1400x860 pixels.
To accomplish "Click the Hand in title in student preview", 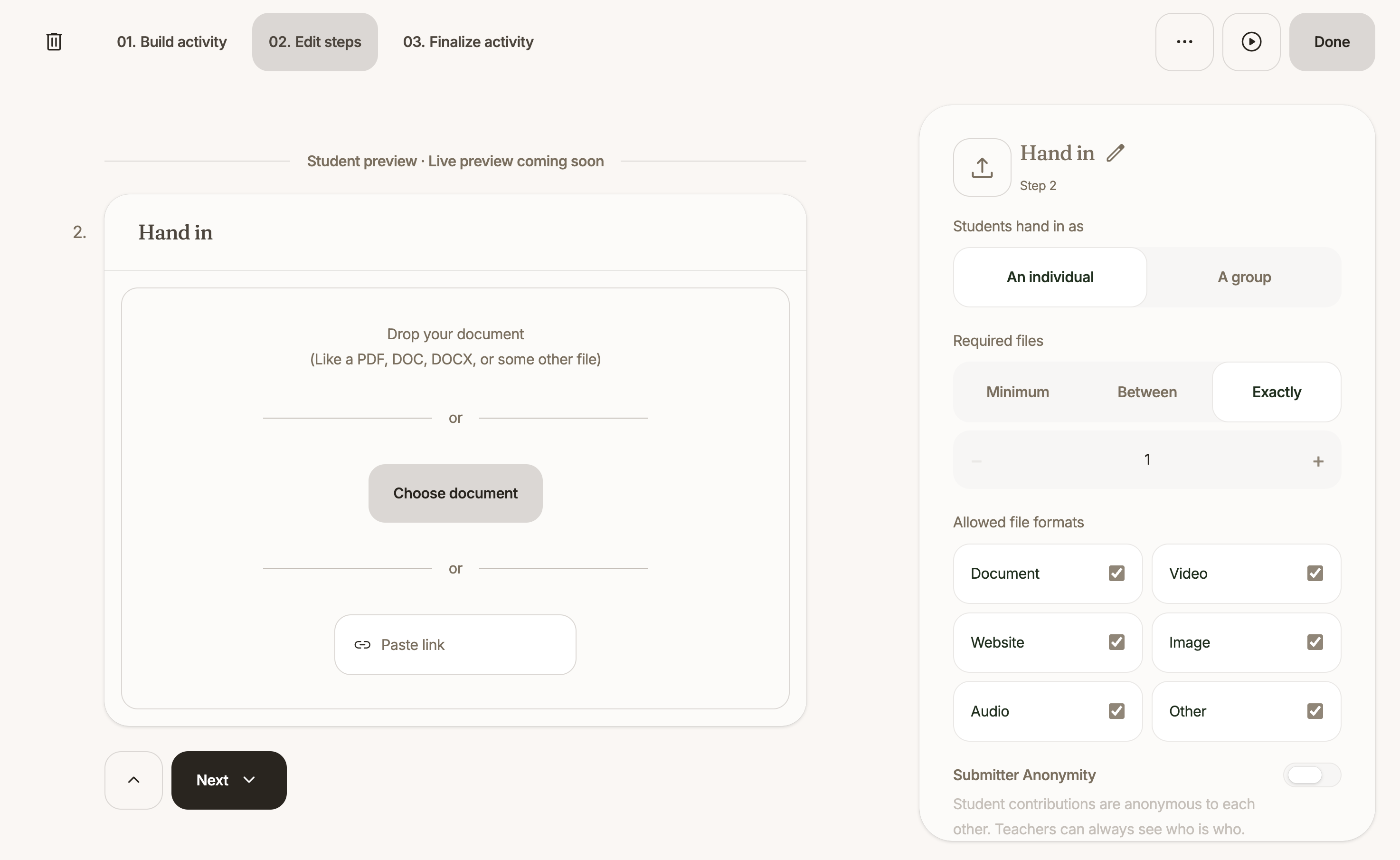I will click(175, 233).
